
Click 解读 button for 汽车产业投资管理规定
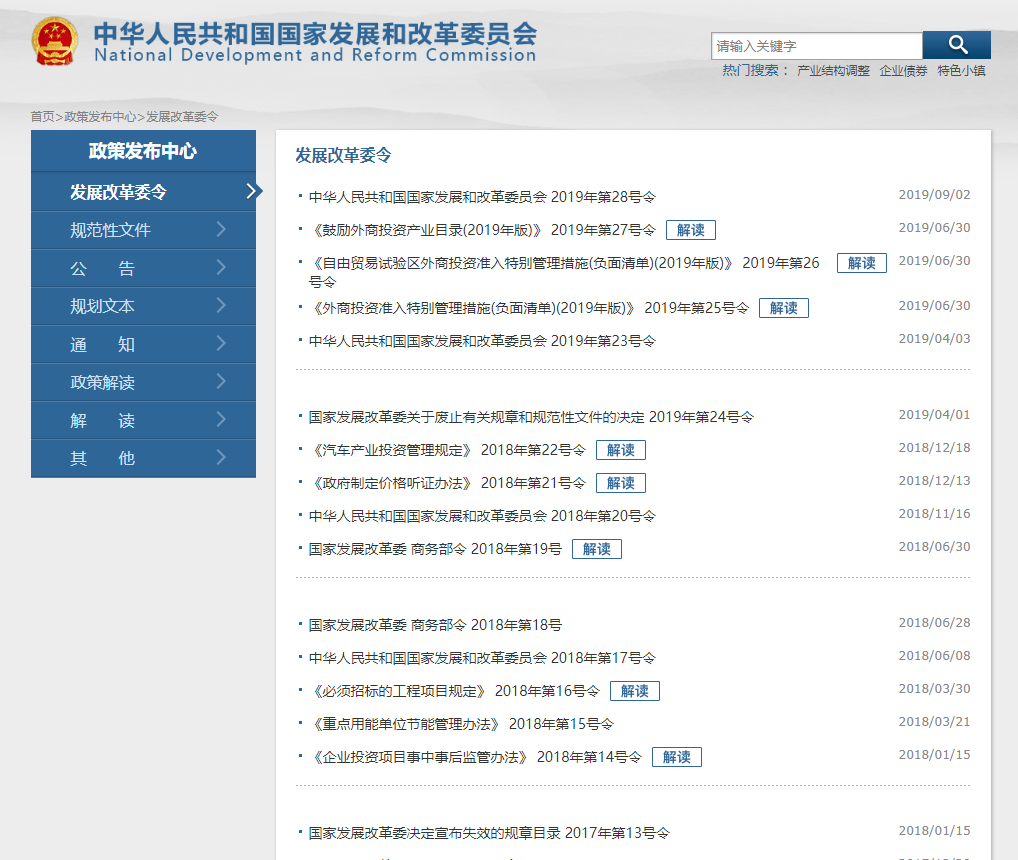coord(620,450)
